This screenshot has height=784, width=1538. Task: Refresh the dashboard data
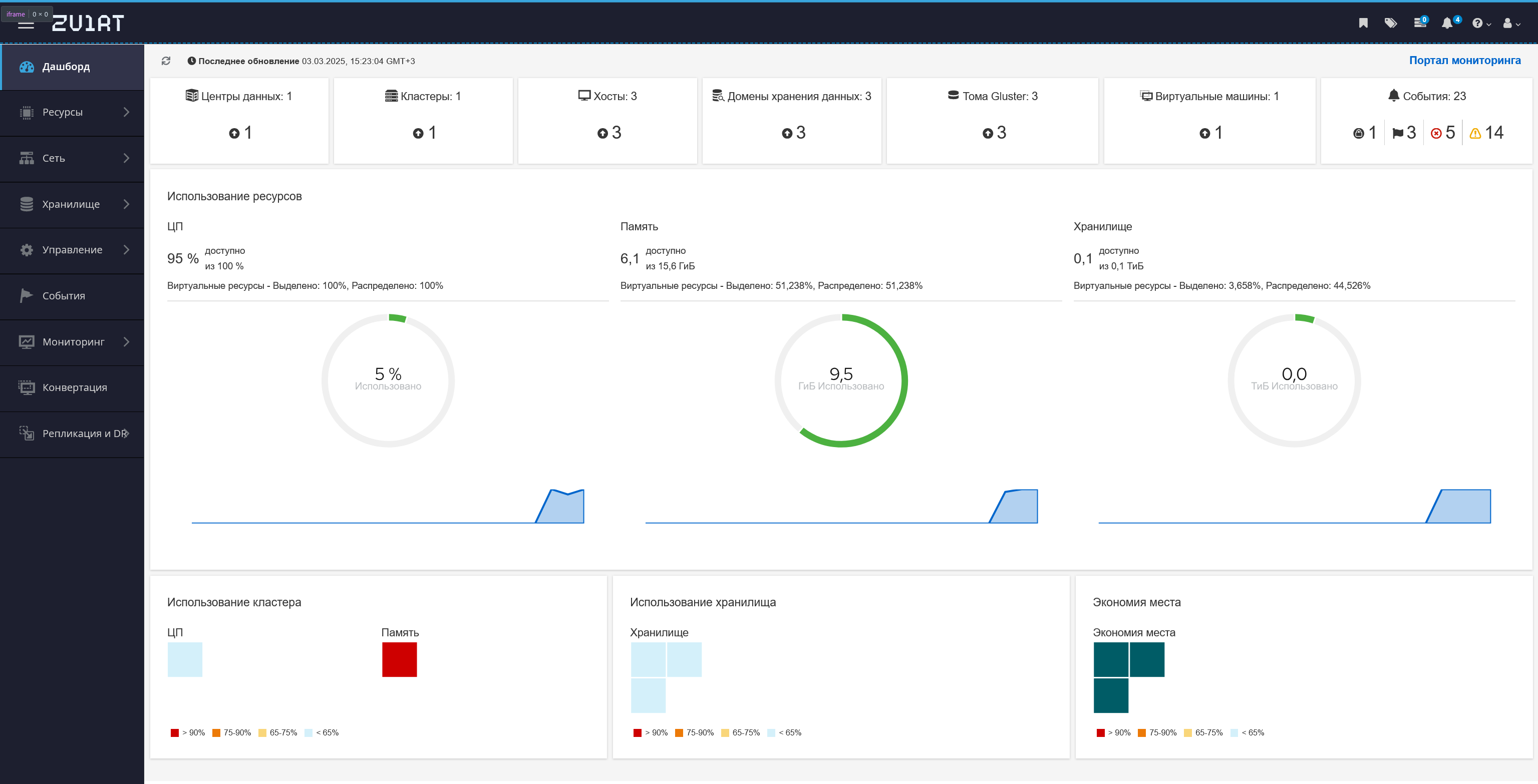(166, 61)
